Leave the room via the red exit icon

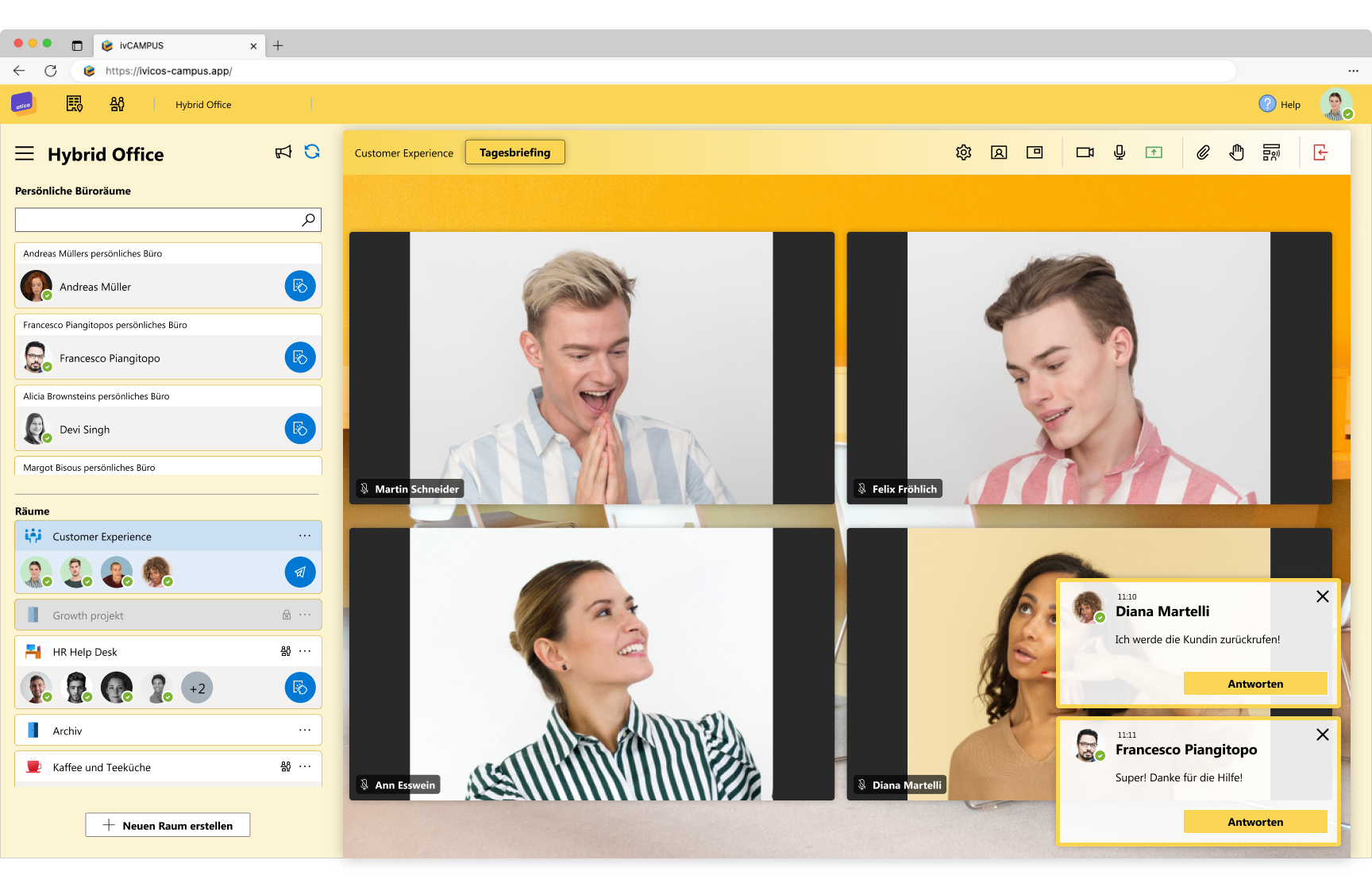pyautogui.click(x=1320, y=152)
